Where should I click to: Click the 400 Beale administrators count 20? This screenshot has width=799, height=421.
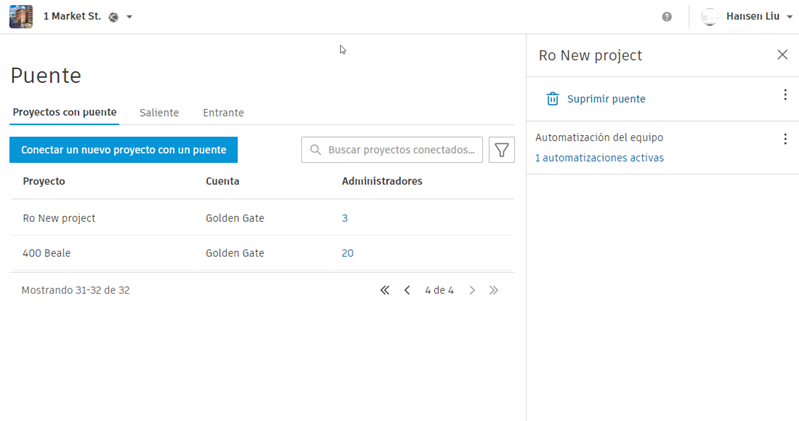coord(348,253)
